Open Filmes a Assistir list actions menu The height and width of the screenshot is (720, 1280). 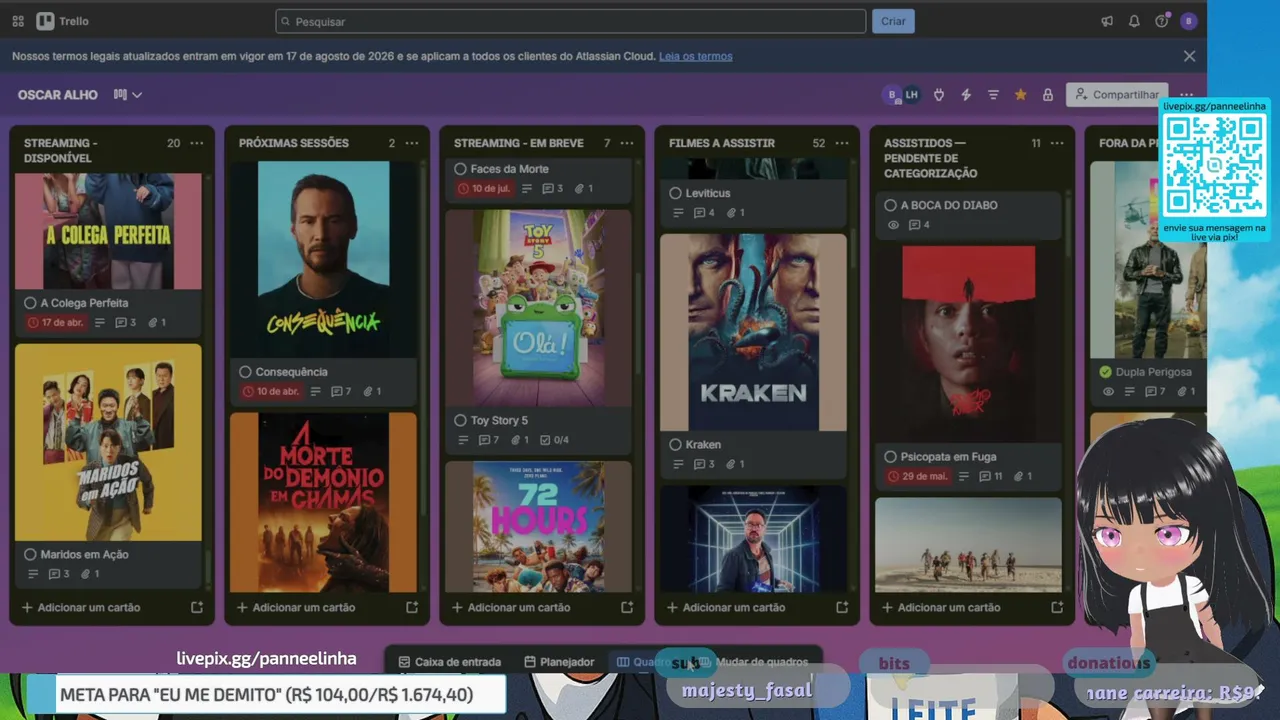(x=842, y=143)
